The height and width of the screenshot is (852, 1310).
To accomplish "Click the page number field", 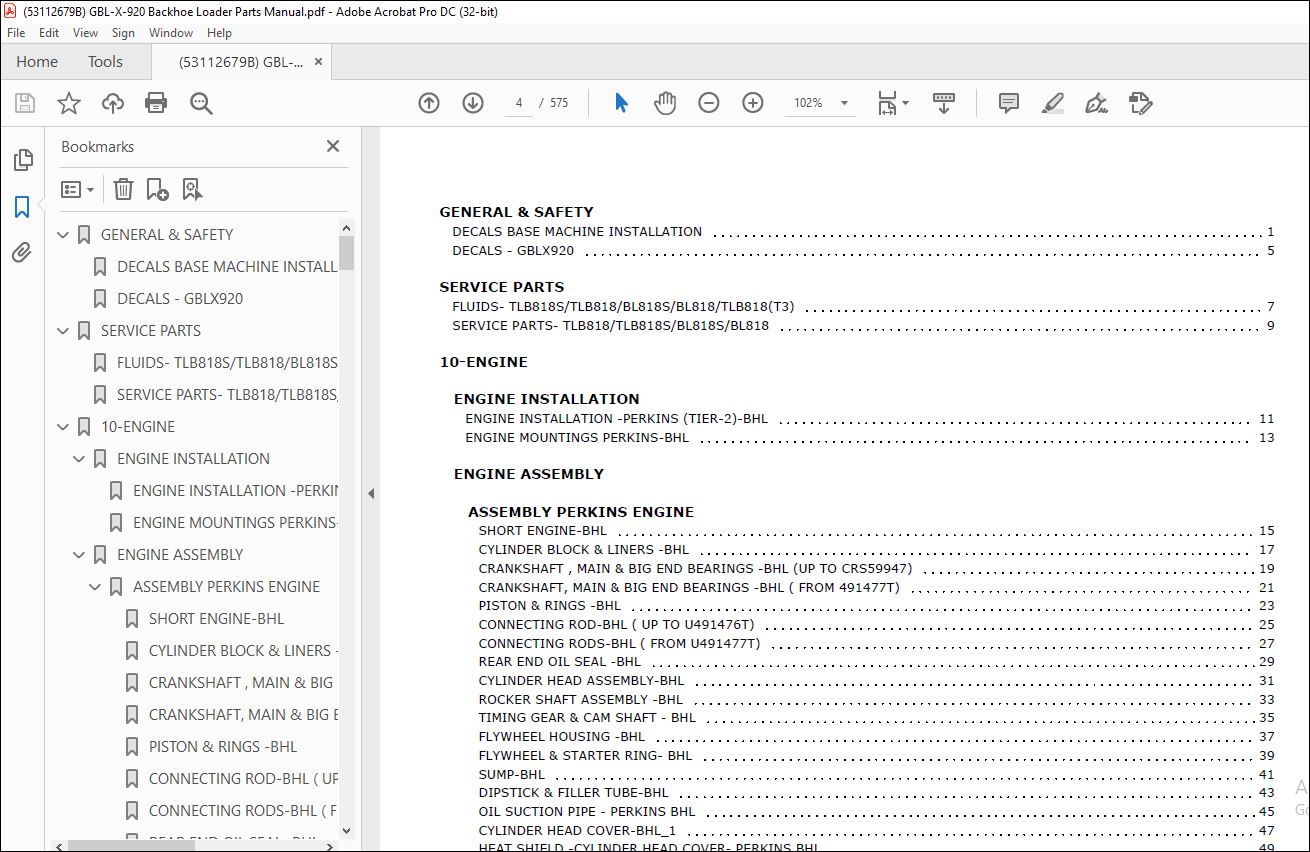I will (x=519, y=103).
